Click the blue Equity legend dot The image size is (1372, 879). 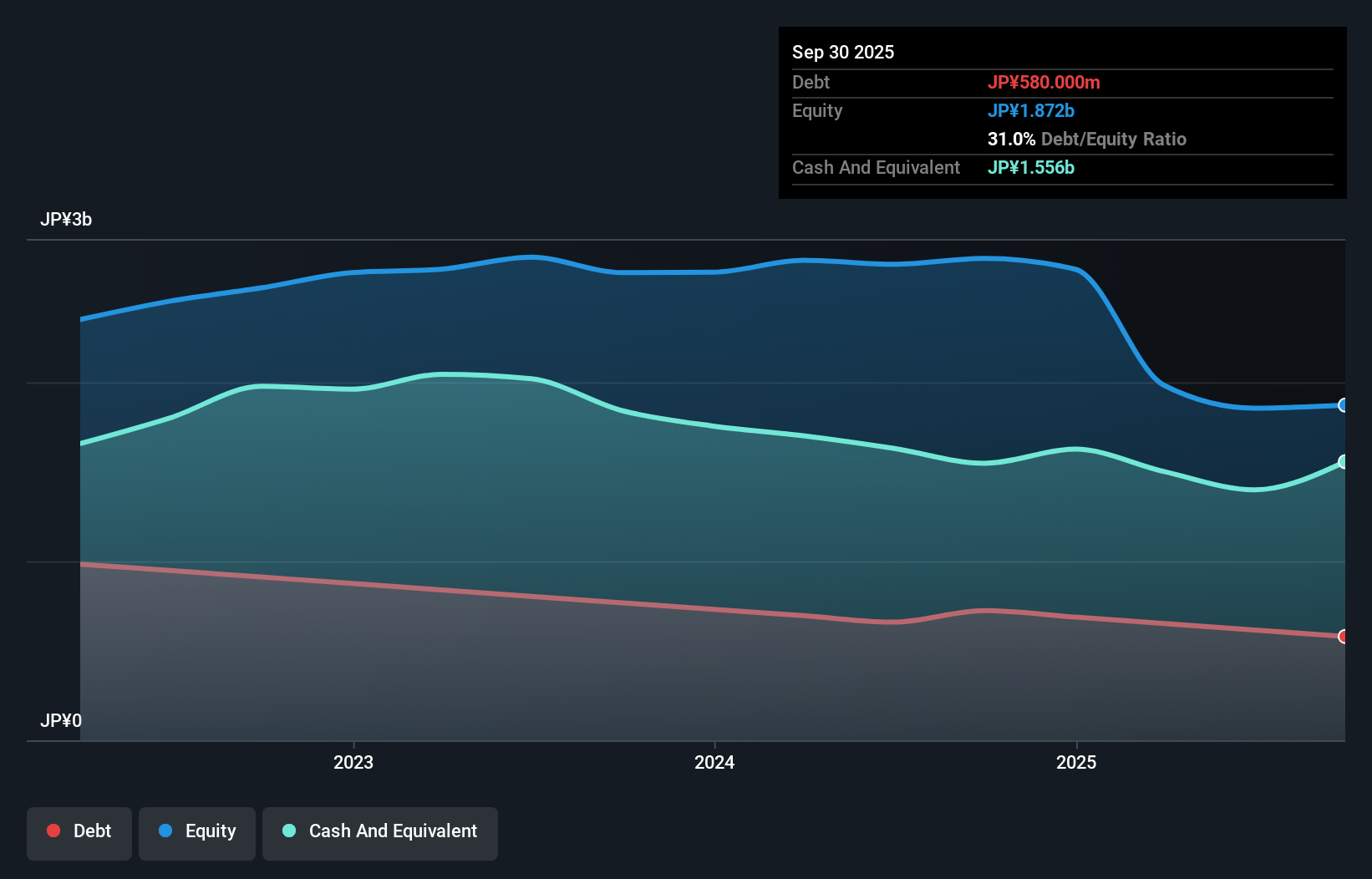point(165,831)
